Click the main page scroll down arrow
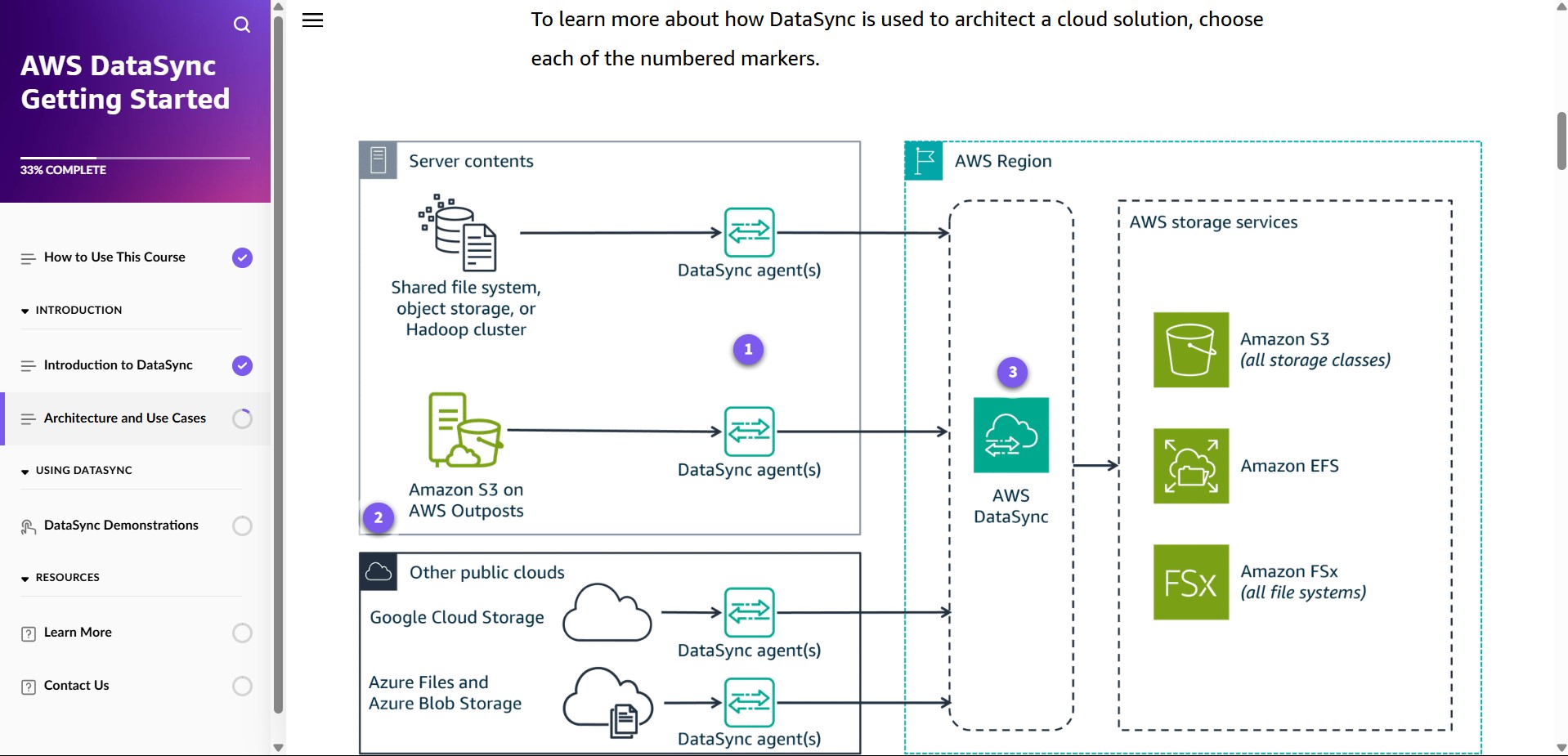The width and height of the screenshot is (1568, 756). 1561,748
